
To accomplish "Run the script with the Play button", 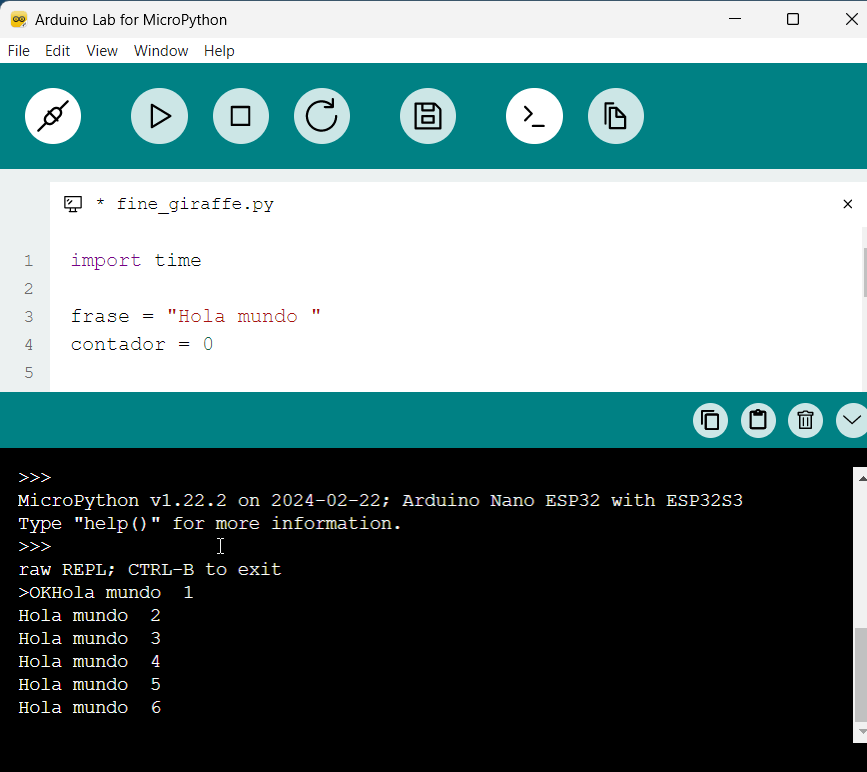I will point(159,116).
